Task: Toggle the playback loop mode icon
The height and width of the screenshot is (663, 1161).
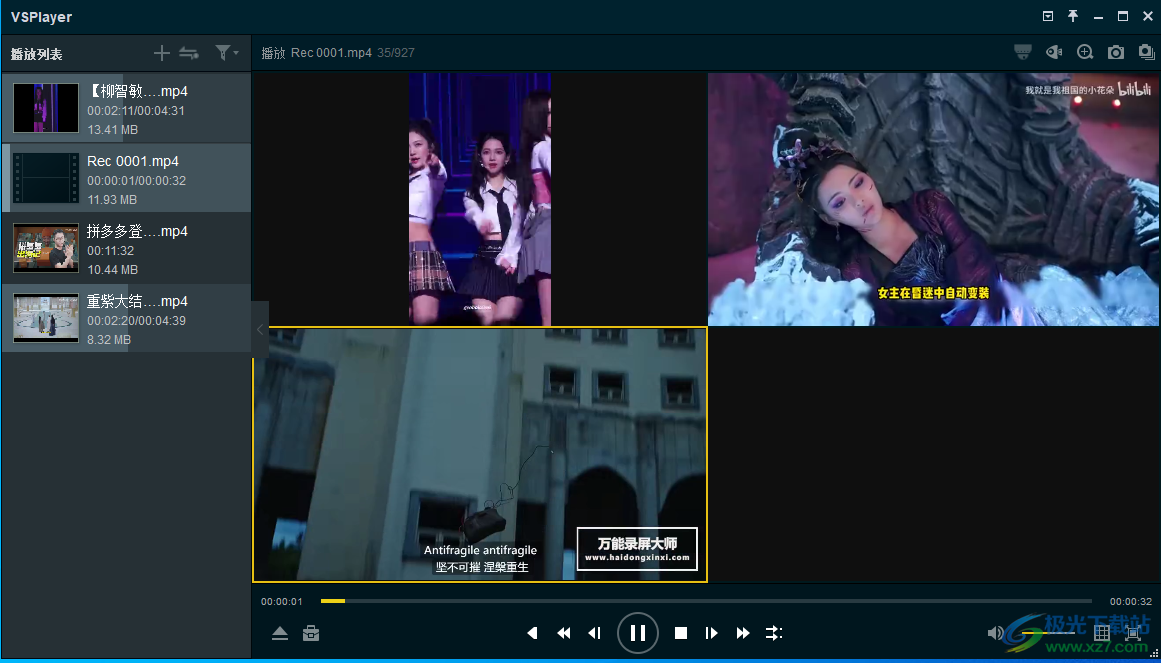Action: (x=774, y=633)
